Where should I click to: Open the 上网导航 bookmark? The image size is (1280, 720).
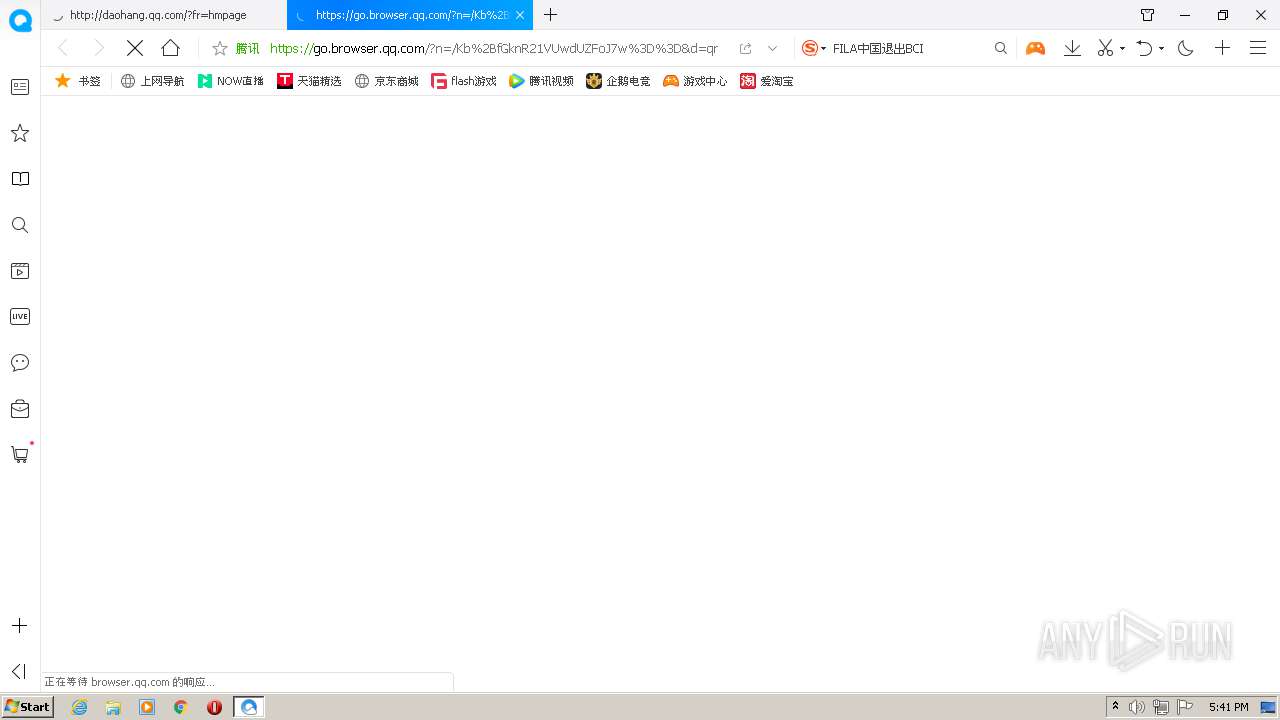click(x=152, y=81)
